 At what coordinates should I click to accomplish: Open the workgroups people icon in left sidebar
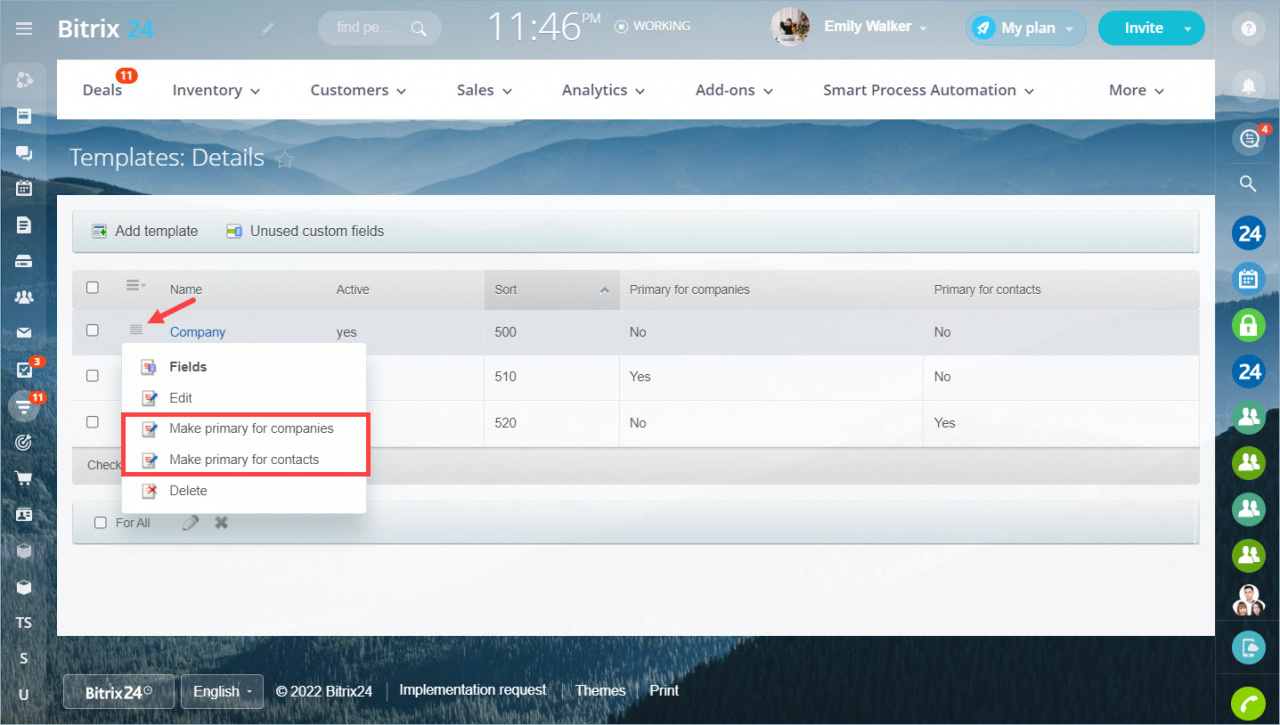(x=24, y=297)
